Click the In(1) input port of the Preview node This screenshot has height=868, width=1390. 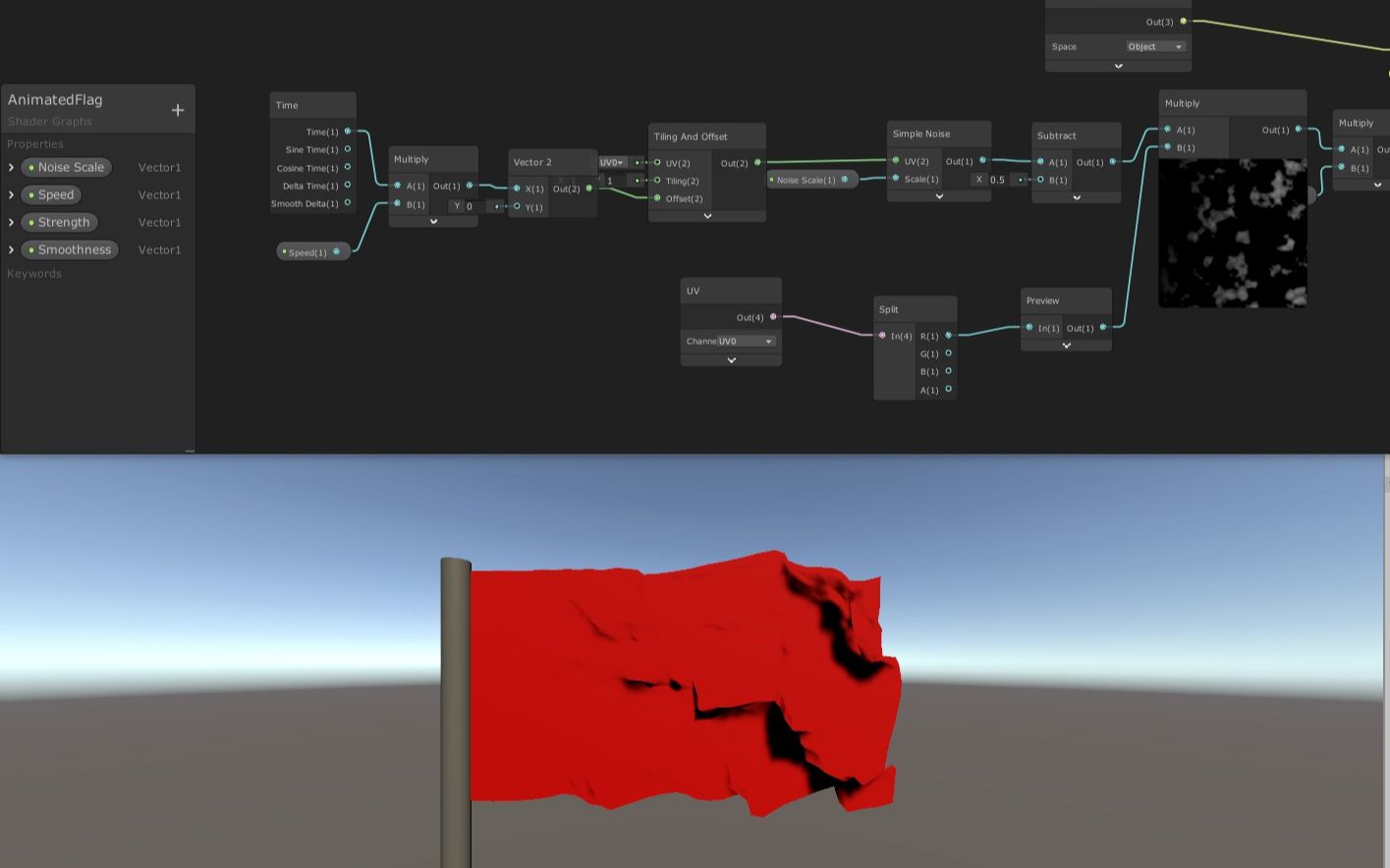(x=1030, y=328)
